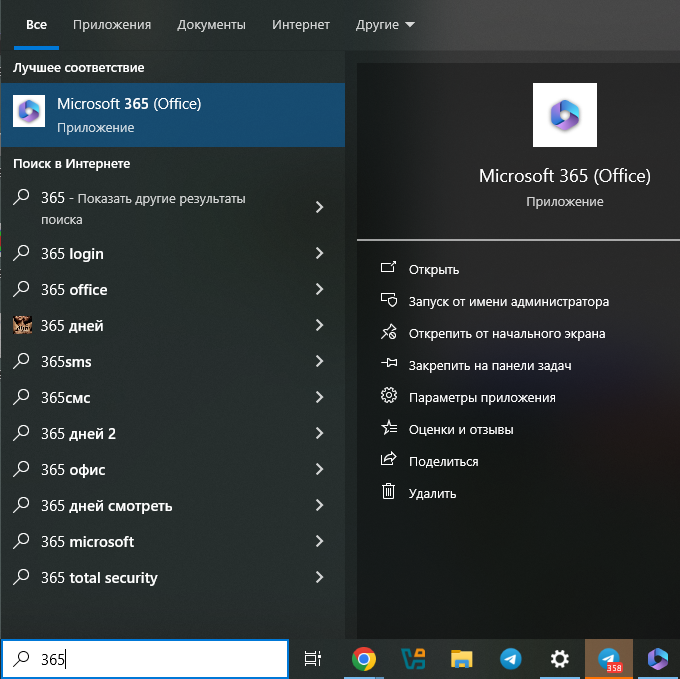Click Удалить to uninstall app
Image resolution: width=680 pixels, height=679 pixels.
click(x=432, y=494)
